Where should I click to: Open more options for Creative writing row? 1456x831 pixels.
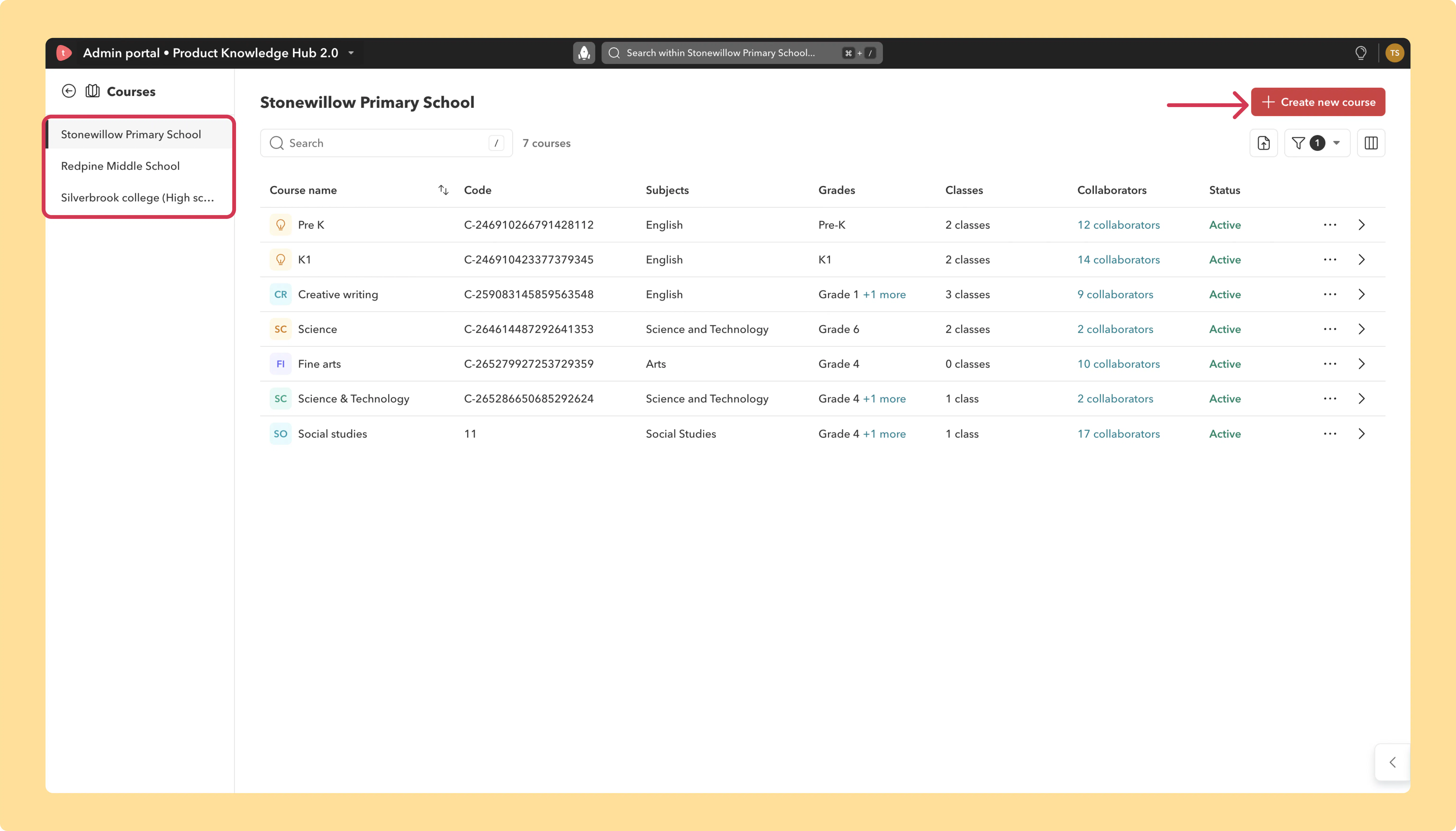point(1330,294)
